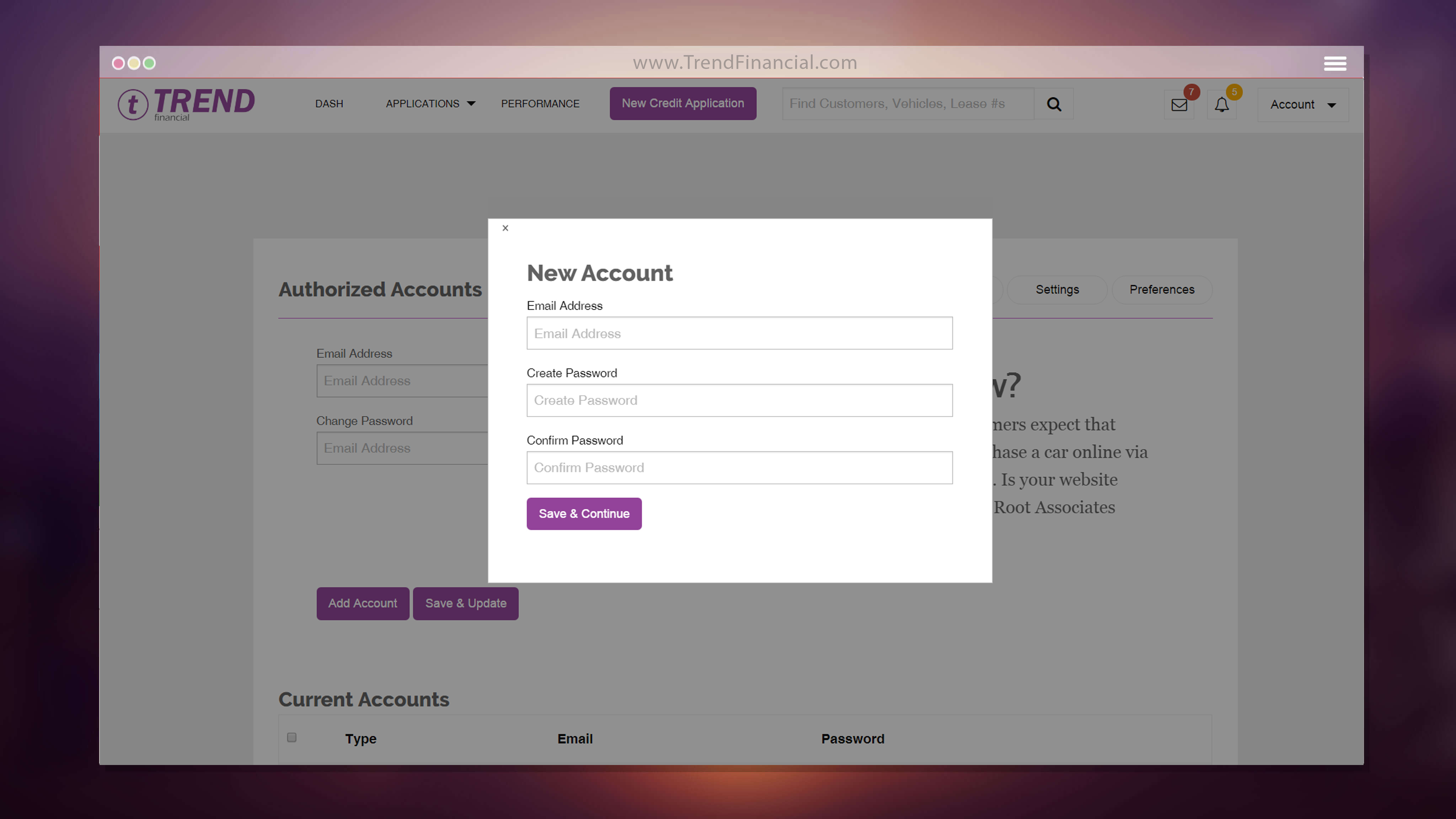Click the green window dot
1456x819 pixels.
coord(149,63)
